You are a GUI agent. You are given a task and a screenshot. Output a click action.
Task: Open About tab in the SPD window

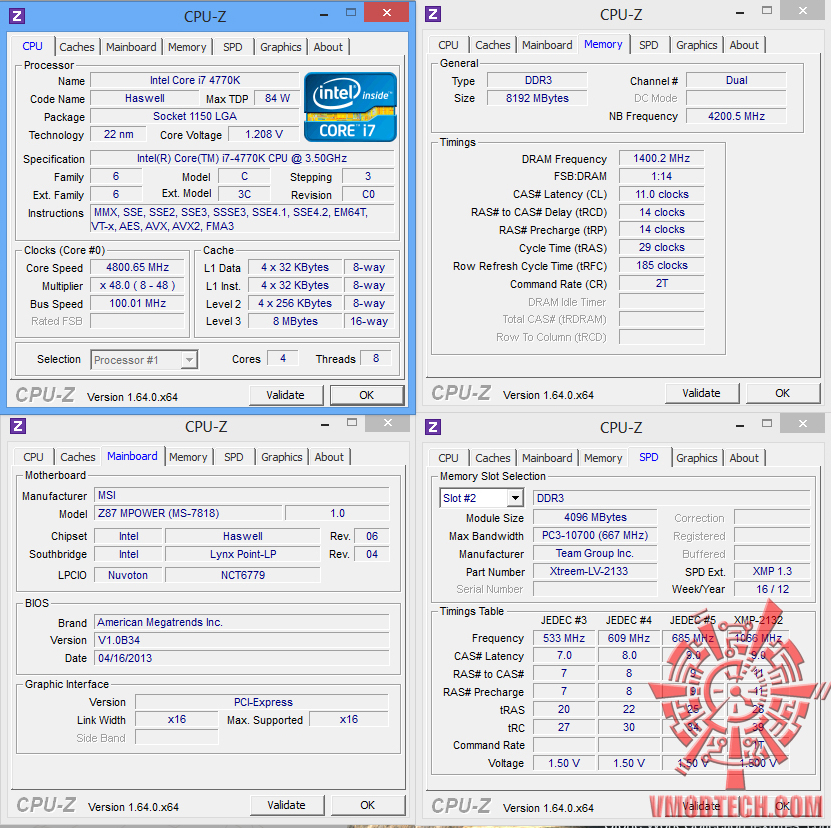pyautogui.click(x=744, y=458)
